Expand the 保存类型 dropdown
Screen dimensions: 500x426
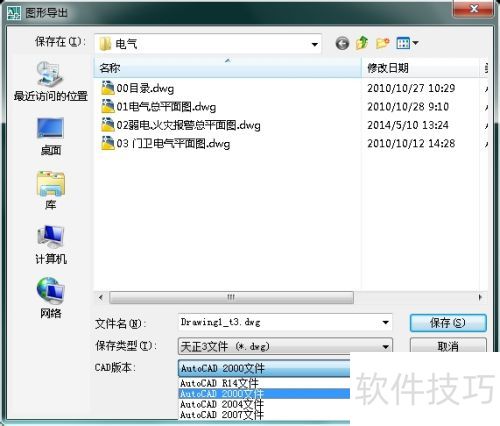tap(385, 347)
